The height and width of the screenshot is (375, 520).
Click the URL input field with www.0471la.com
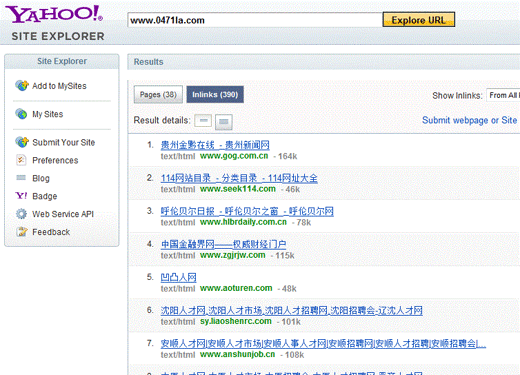tap(255, 20)
